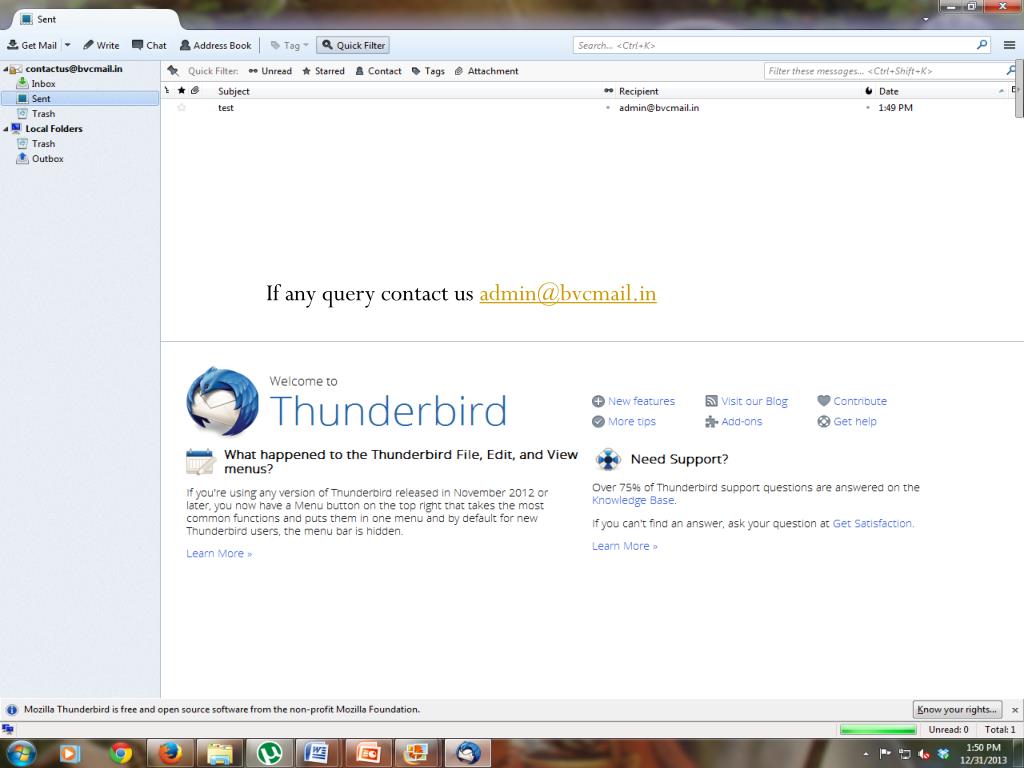Screen dimensions: 1024x768
Task: Select Local Folders
Action: tap(54, 129)
